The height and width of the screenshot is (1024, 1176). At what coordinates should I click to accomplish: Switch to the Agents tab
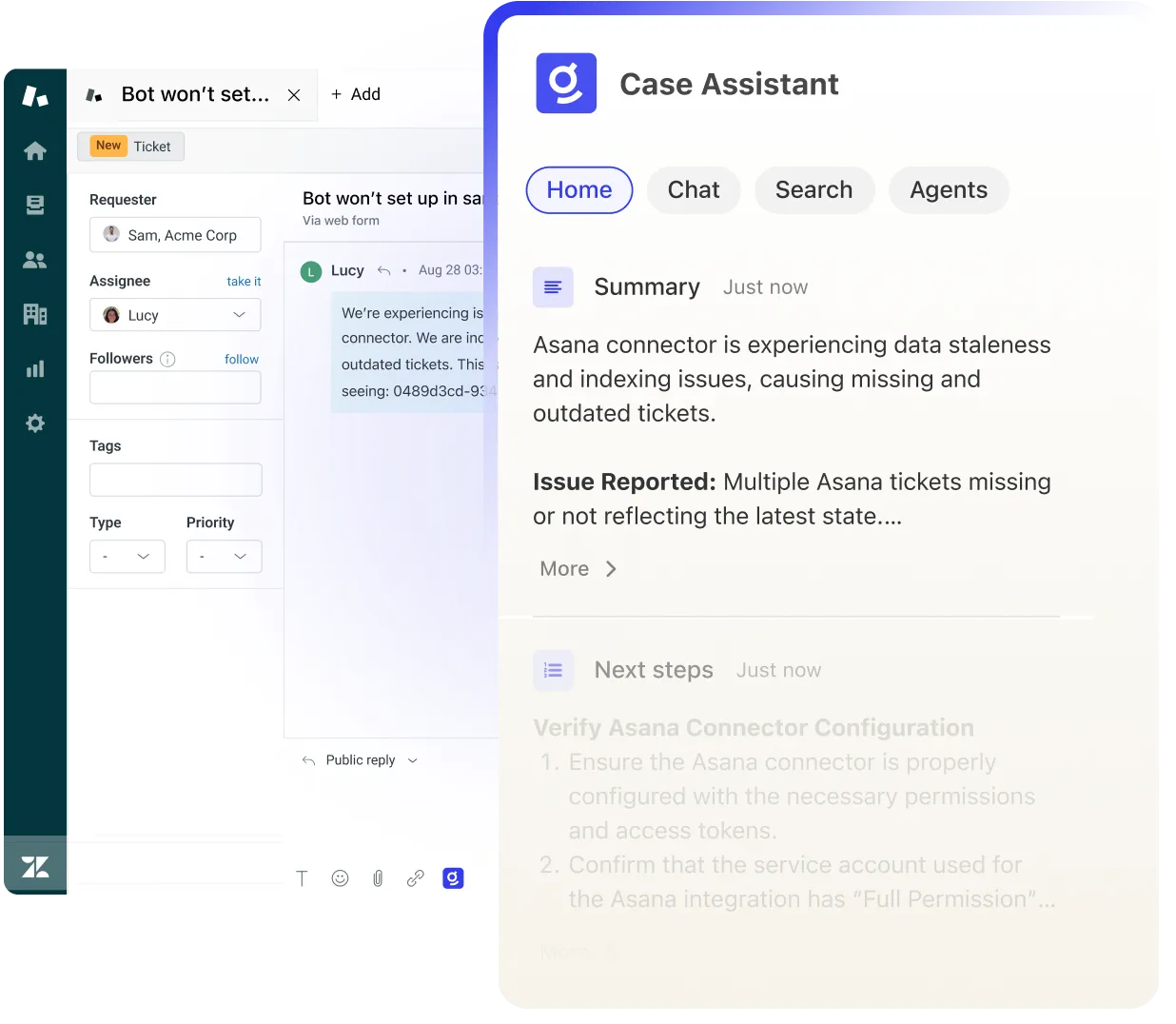pos(949,190)
